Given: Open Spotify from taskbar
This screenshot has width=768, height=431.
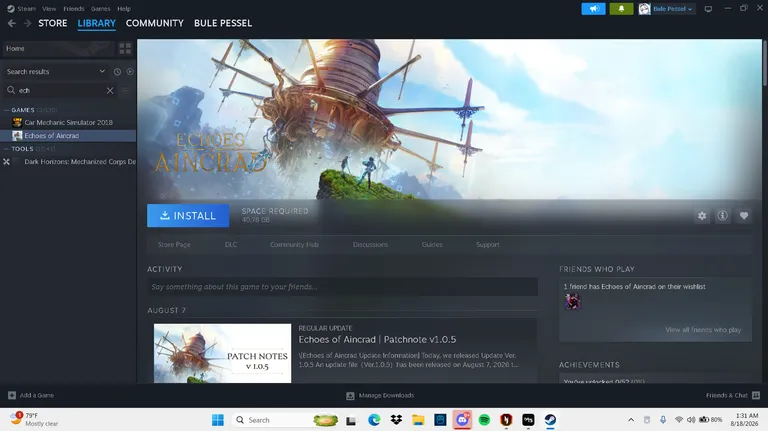Looking at the screenshot, I should click(484, 420).
